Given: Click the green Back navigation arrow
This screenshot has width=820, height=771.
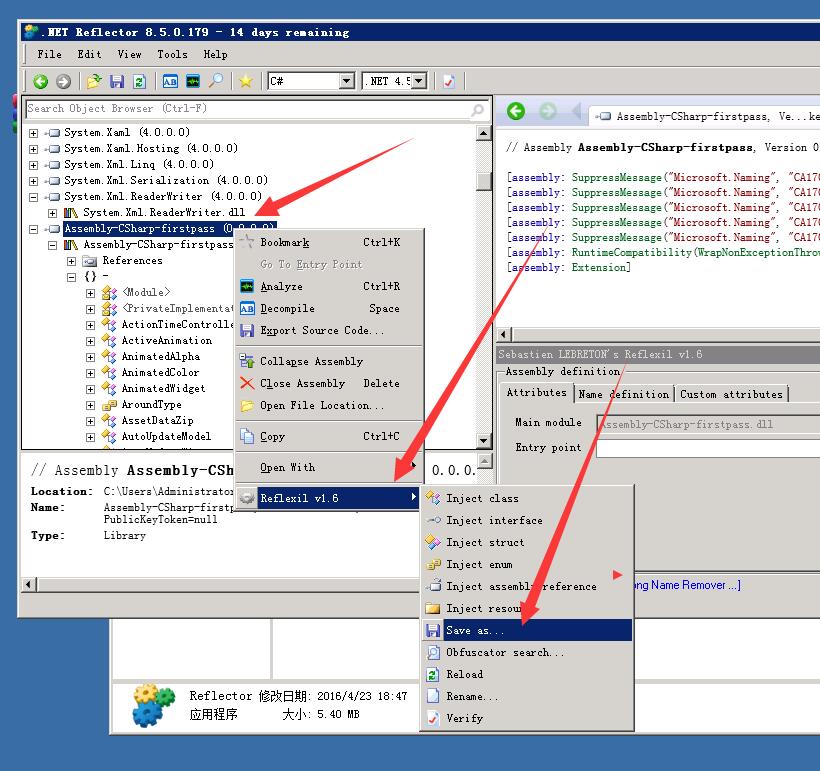Looking at the screenshot, I should coord(40,82).
